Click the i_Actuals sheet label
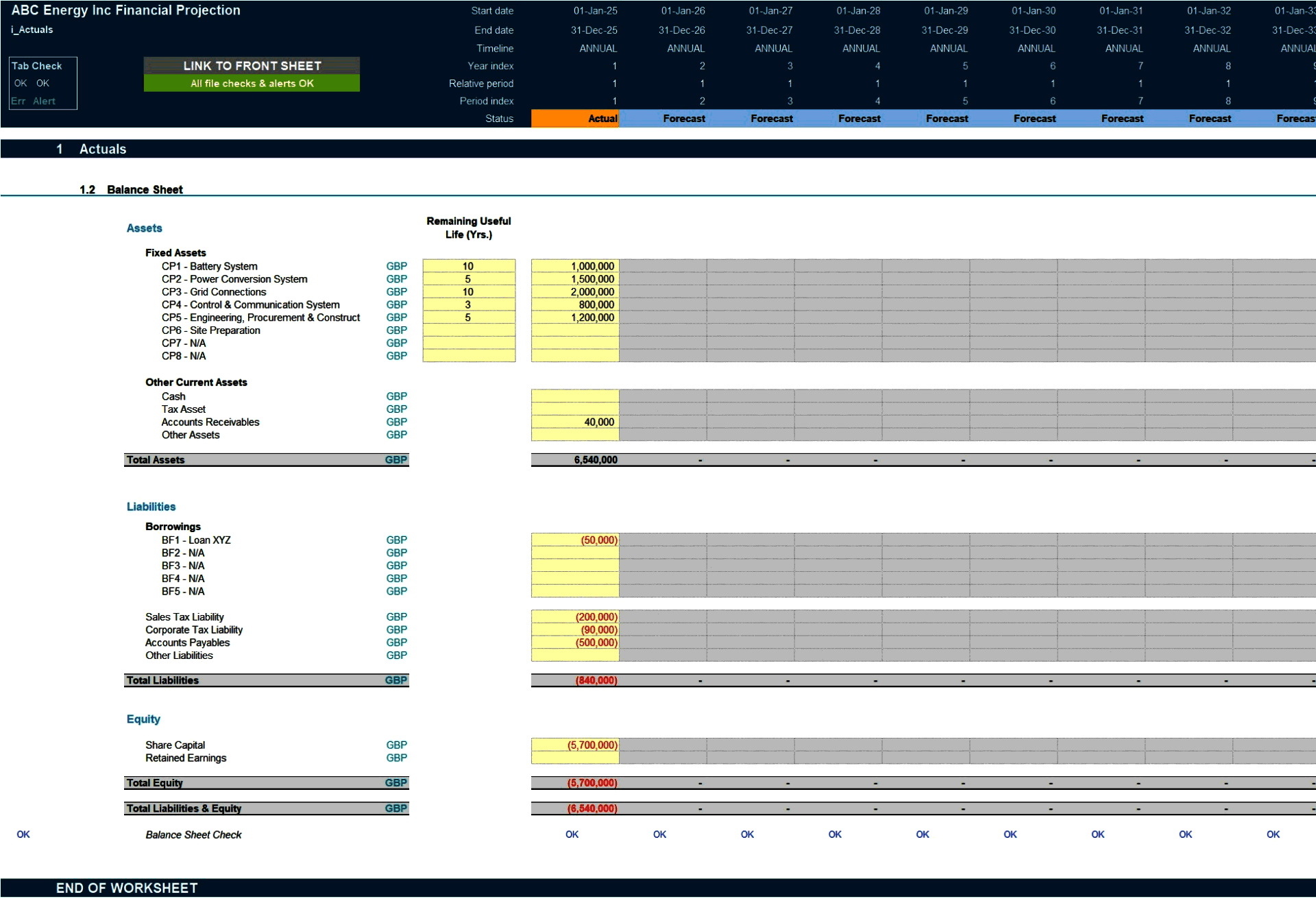 [32, 29]
